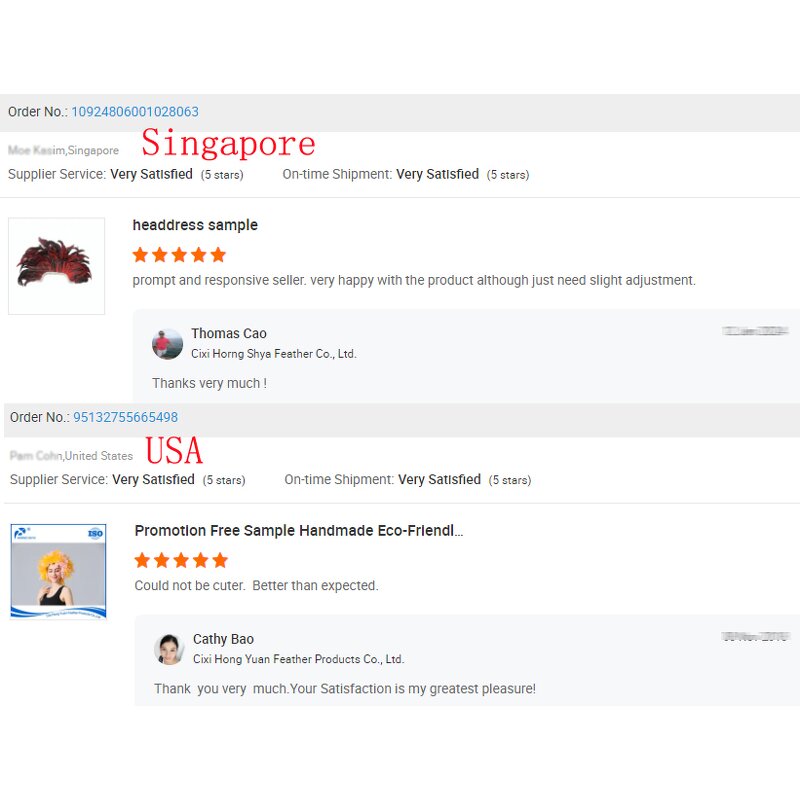Click the blurred United States reviewer name
Viewport: 800px width, 800px height.
[36, 456]
